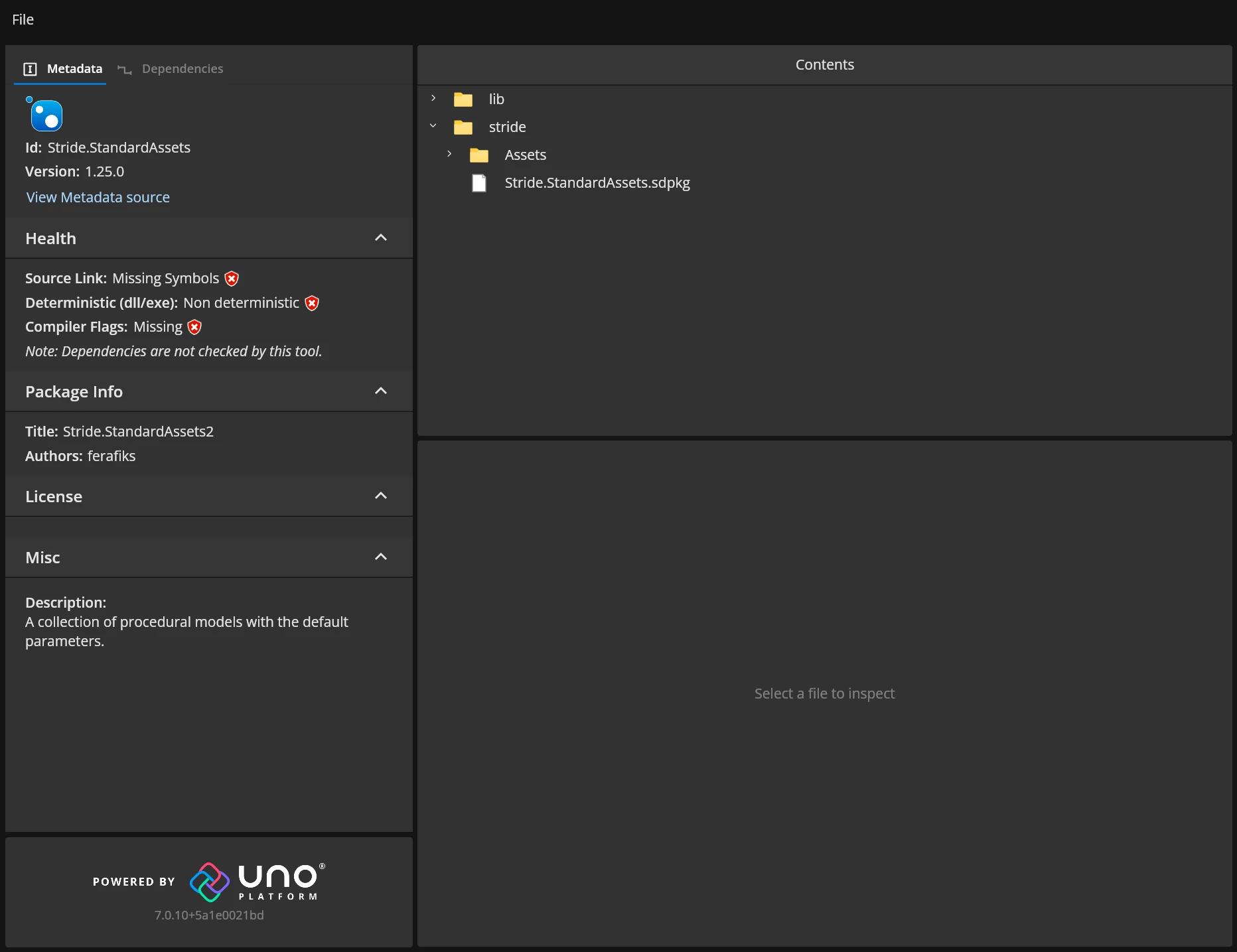The image size is (1237, 952).
Task: Click the lib folder icon
Action: coord(463,100)
